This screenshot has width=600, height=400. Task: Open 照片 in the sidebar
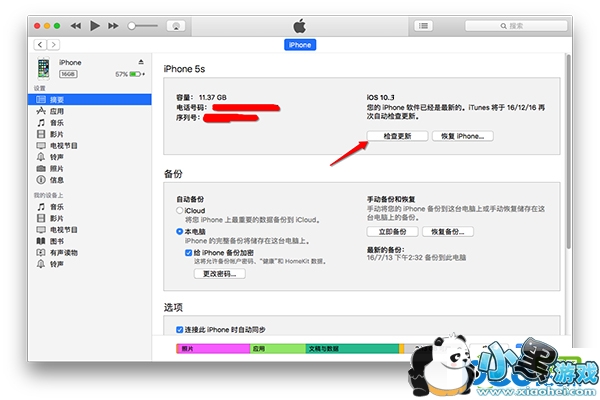90,168
